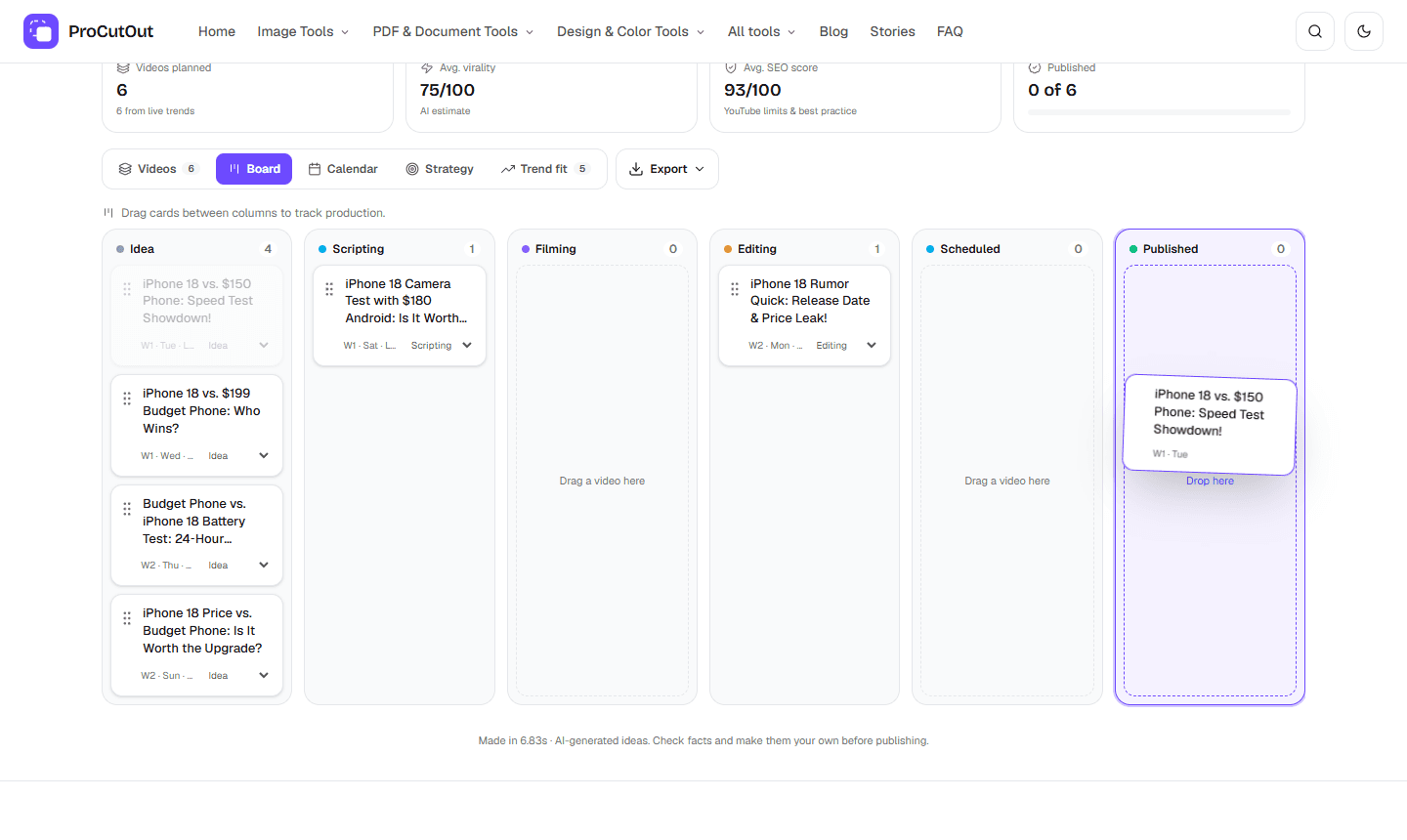Switch to the Videos tab

[x=157, y=169]
